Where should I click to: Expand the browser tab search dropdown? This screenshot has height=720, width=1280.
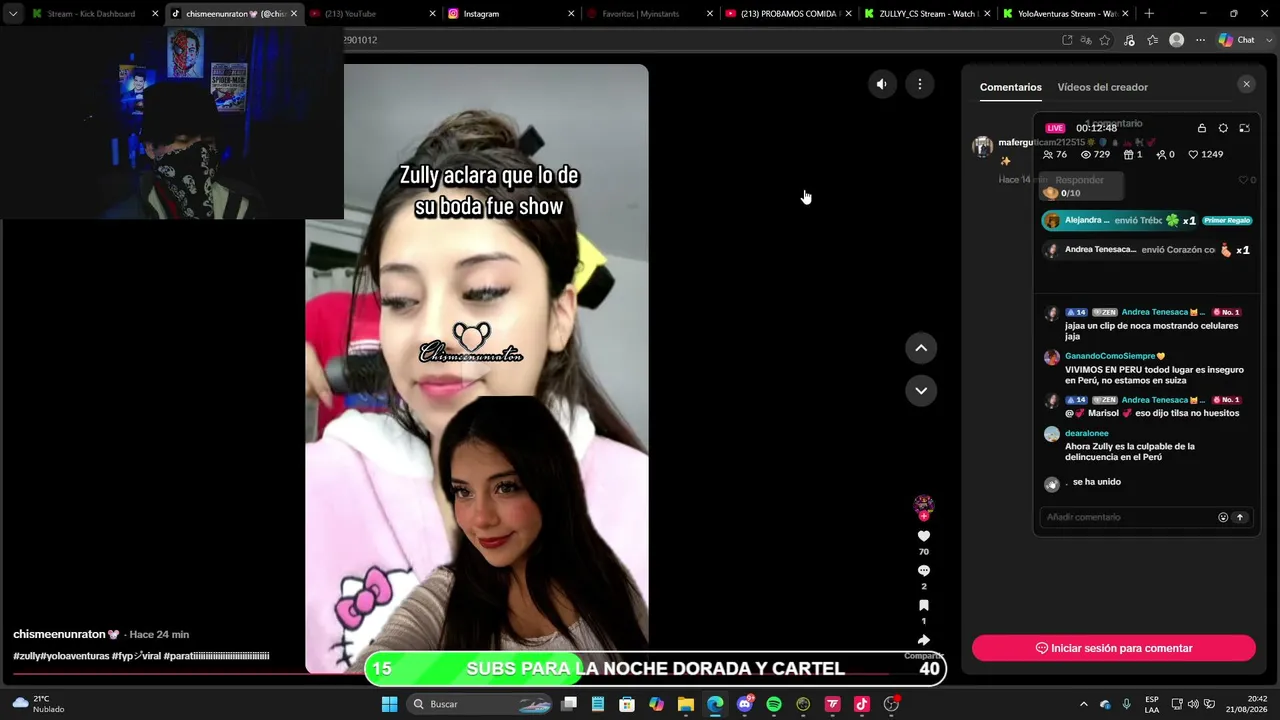13,14
